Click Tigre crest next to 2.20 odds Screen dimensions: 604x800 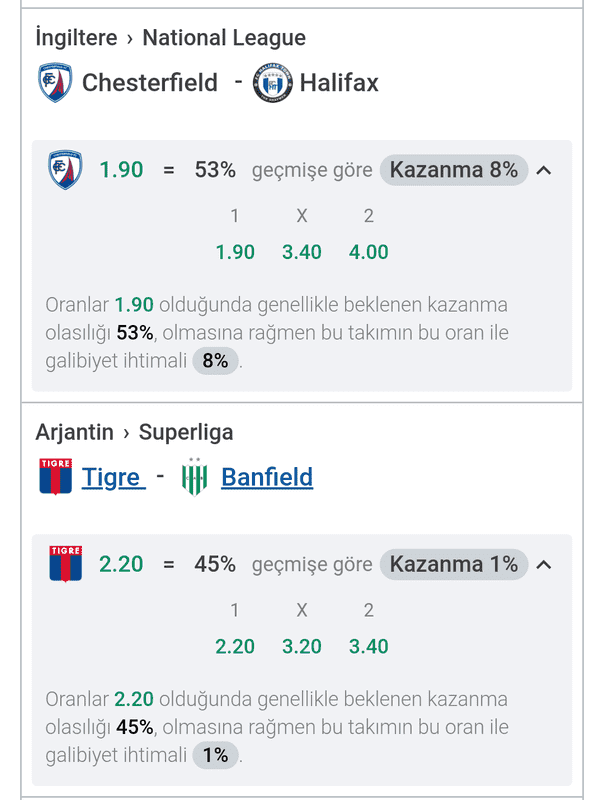[65, 564]
